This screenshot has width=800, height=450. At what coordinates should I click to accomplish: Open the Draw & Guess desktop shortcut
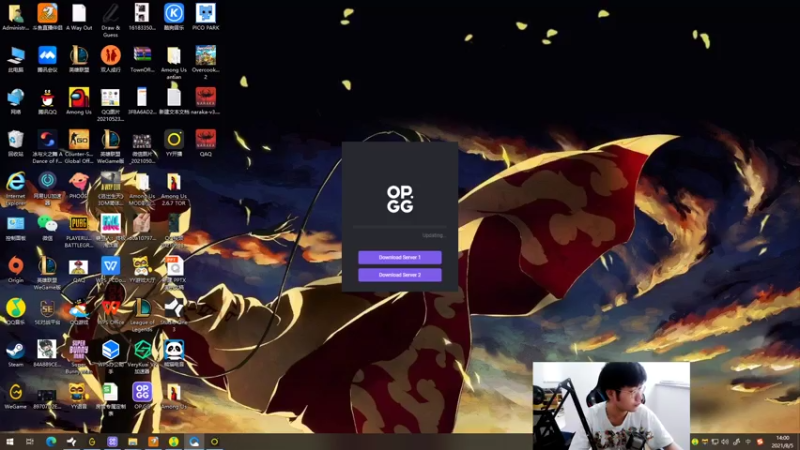[x=110, y=20]
